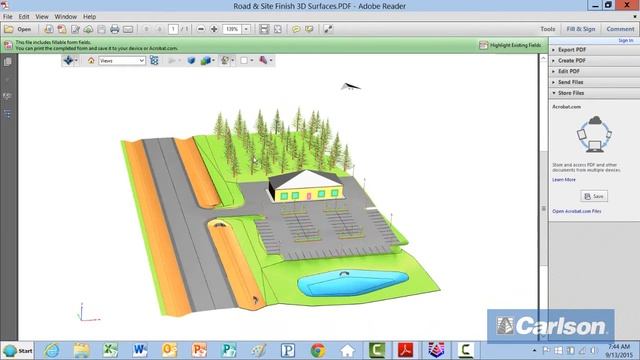This screenshot has width=640, height=360.
Task: Click the Add sticky note icon
Action: click(x=296, y=29)
